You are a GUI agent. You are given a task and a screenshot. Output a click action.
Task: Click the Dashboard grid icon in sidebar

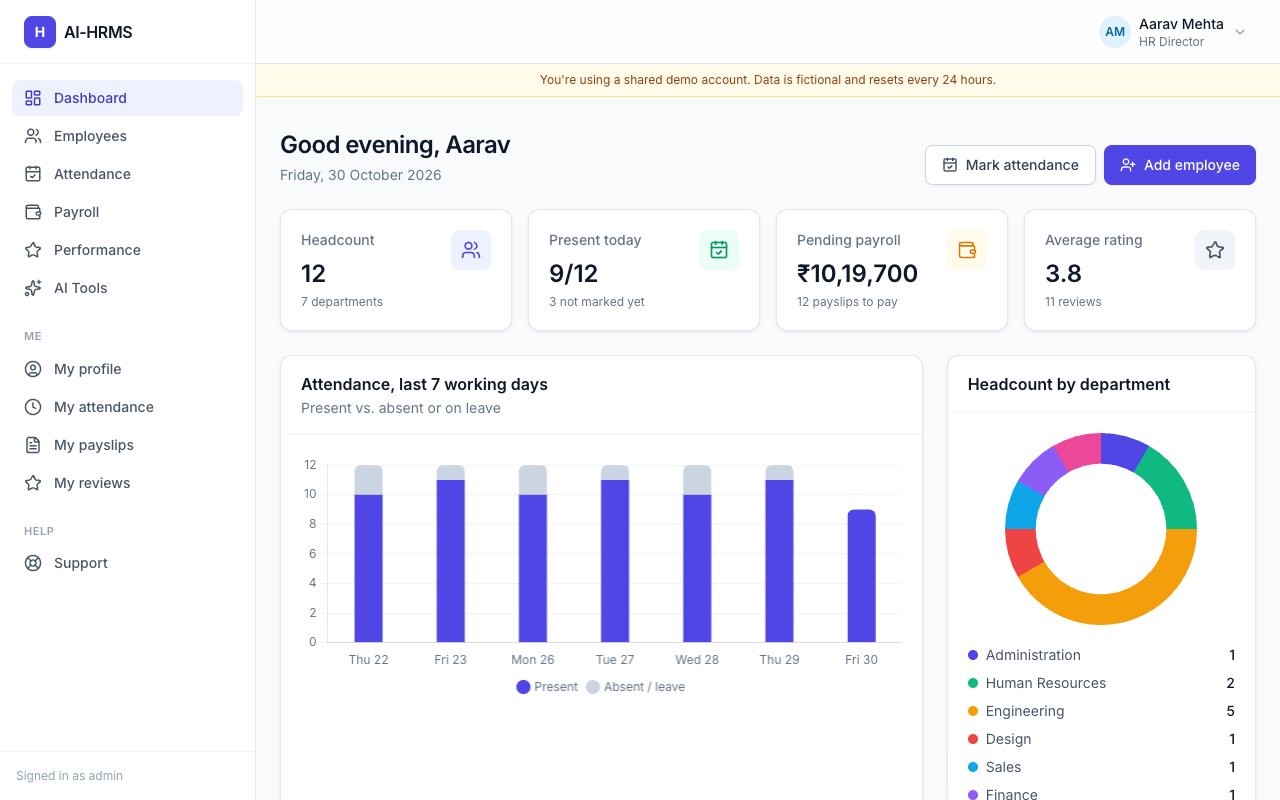click(33, 98)
